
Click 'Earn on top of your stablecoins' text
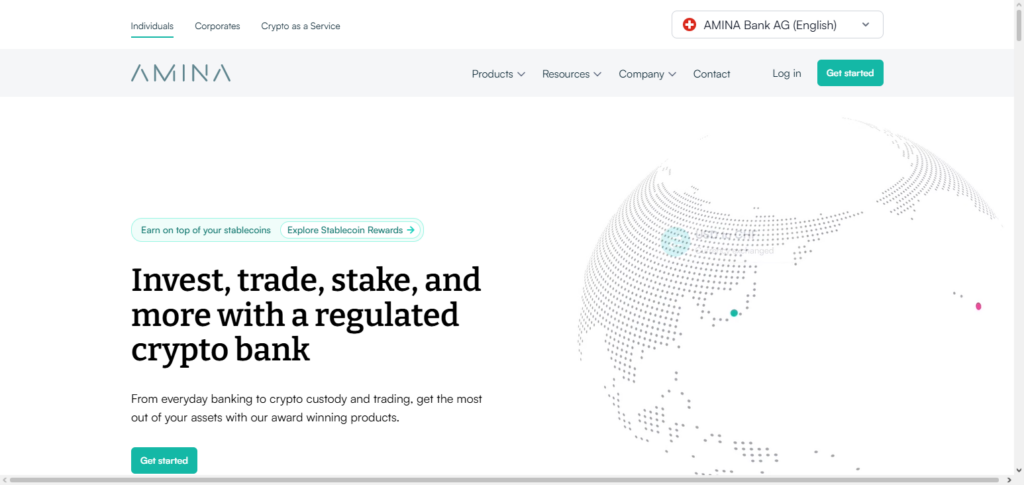click(x=206, y=230)
